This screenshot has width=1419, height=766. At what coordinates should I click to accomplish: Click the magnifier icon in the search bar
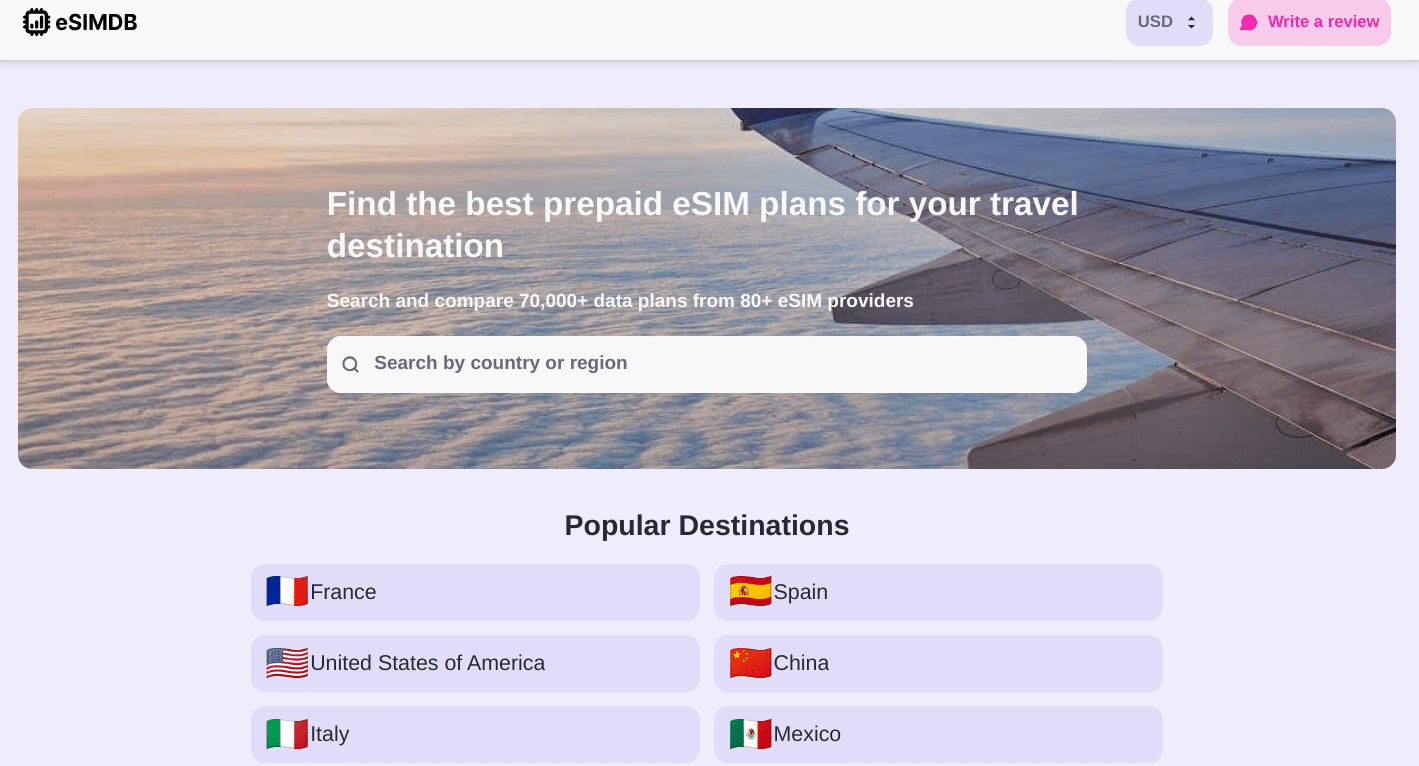pos(350,364)
